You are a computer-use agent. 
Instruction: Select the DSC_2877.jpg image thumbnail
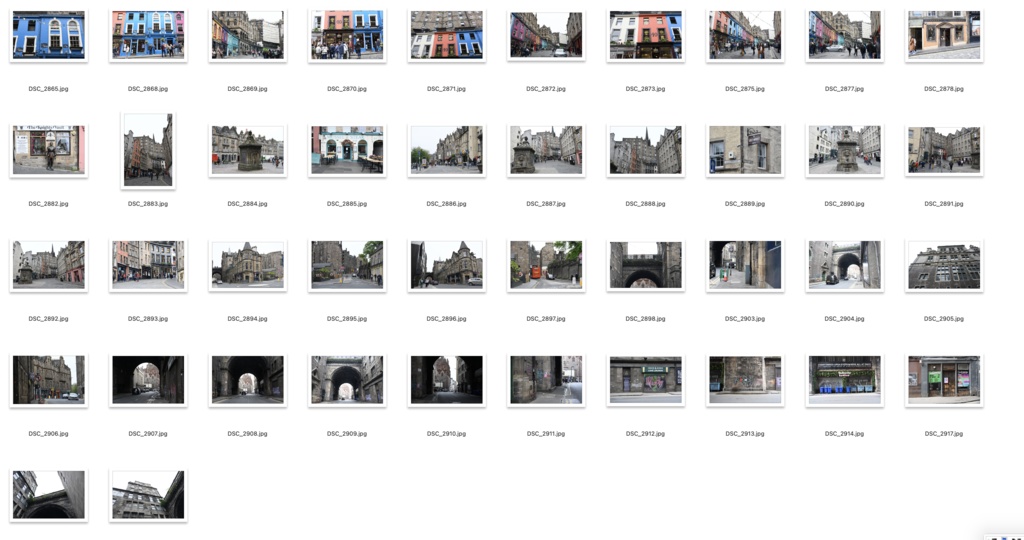[844, 35]
